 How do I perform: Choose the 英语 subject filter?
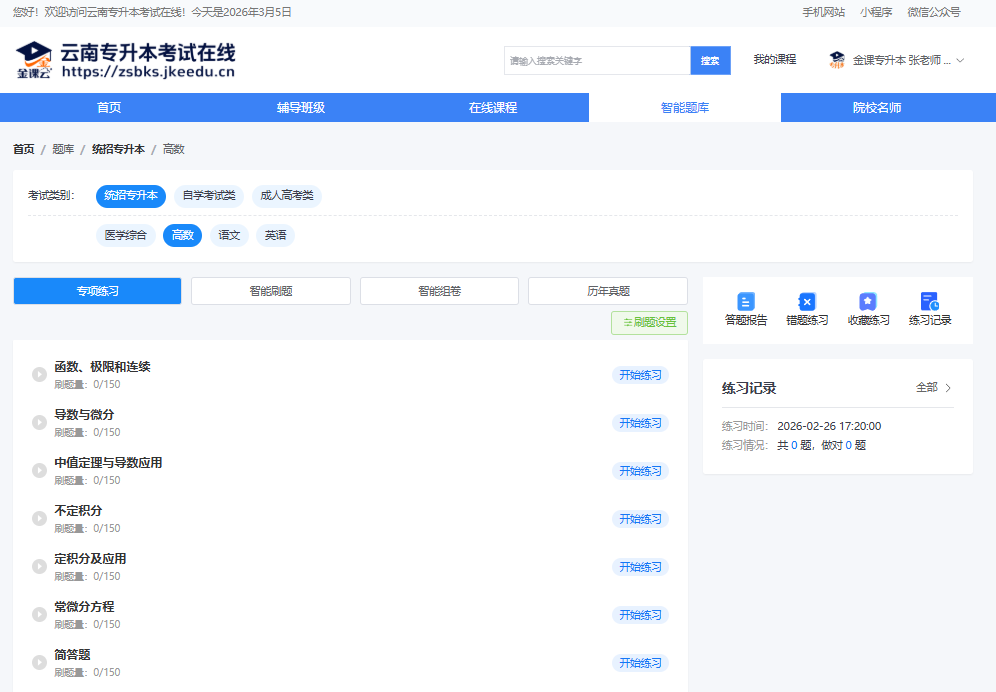[276, 235]
